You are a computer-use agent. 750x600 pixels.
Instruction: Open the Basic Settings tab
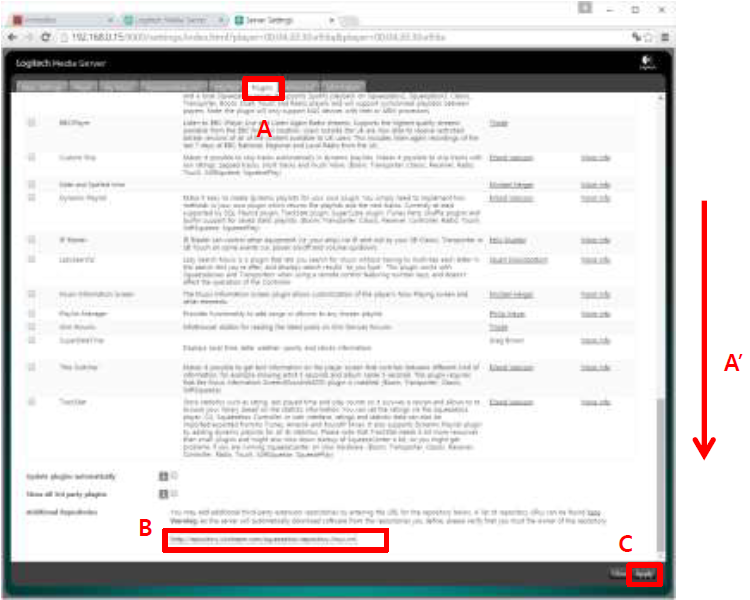(40, 87)
